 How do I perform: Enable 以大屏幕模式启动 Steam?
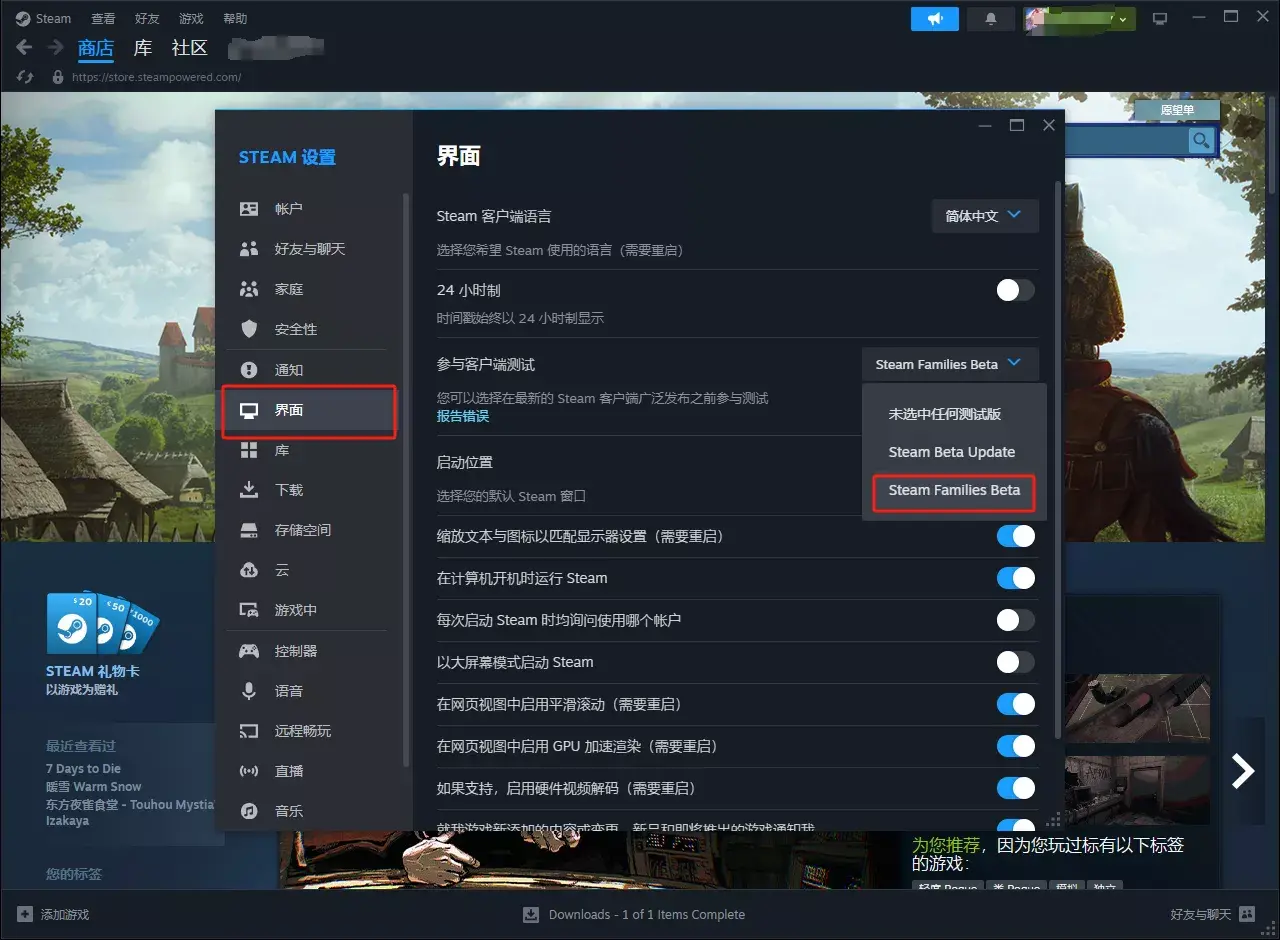[x=1016, y=662]
